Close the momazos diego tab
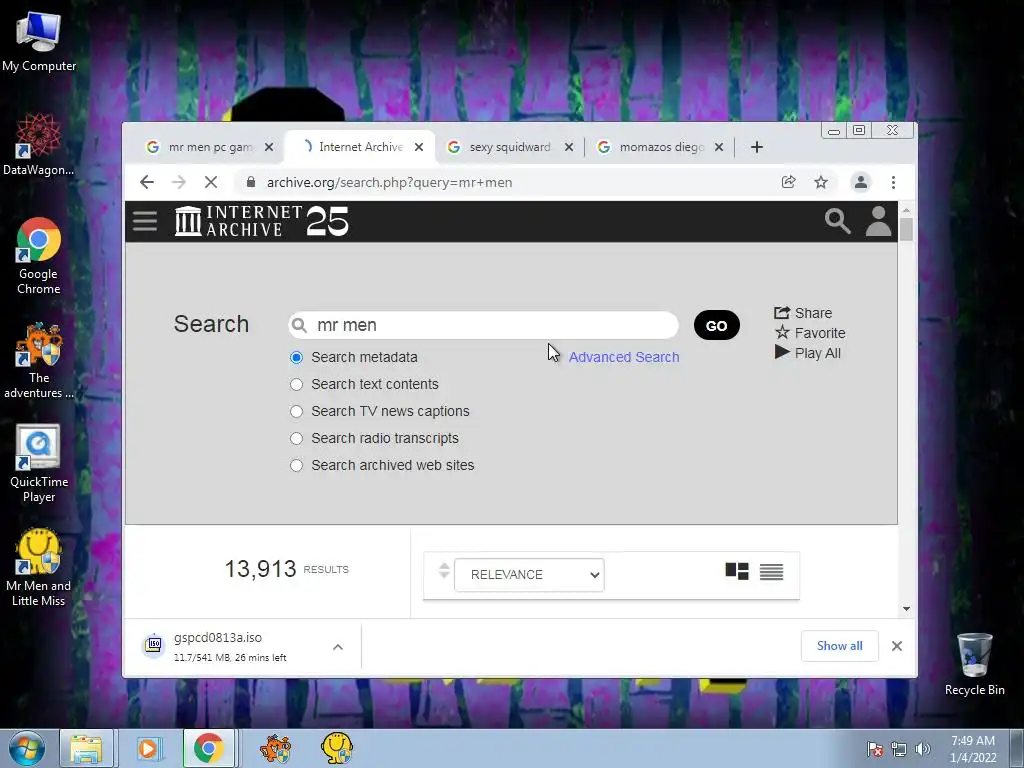The height and width of the screenshot is (768, 1024). click(x=719, y=147)
